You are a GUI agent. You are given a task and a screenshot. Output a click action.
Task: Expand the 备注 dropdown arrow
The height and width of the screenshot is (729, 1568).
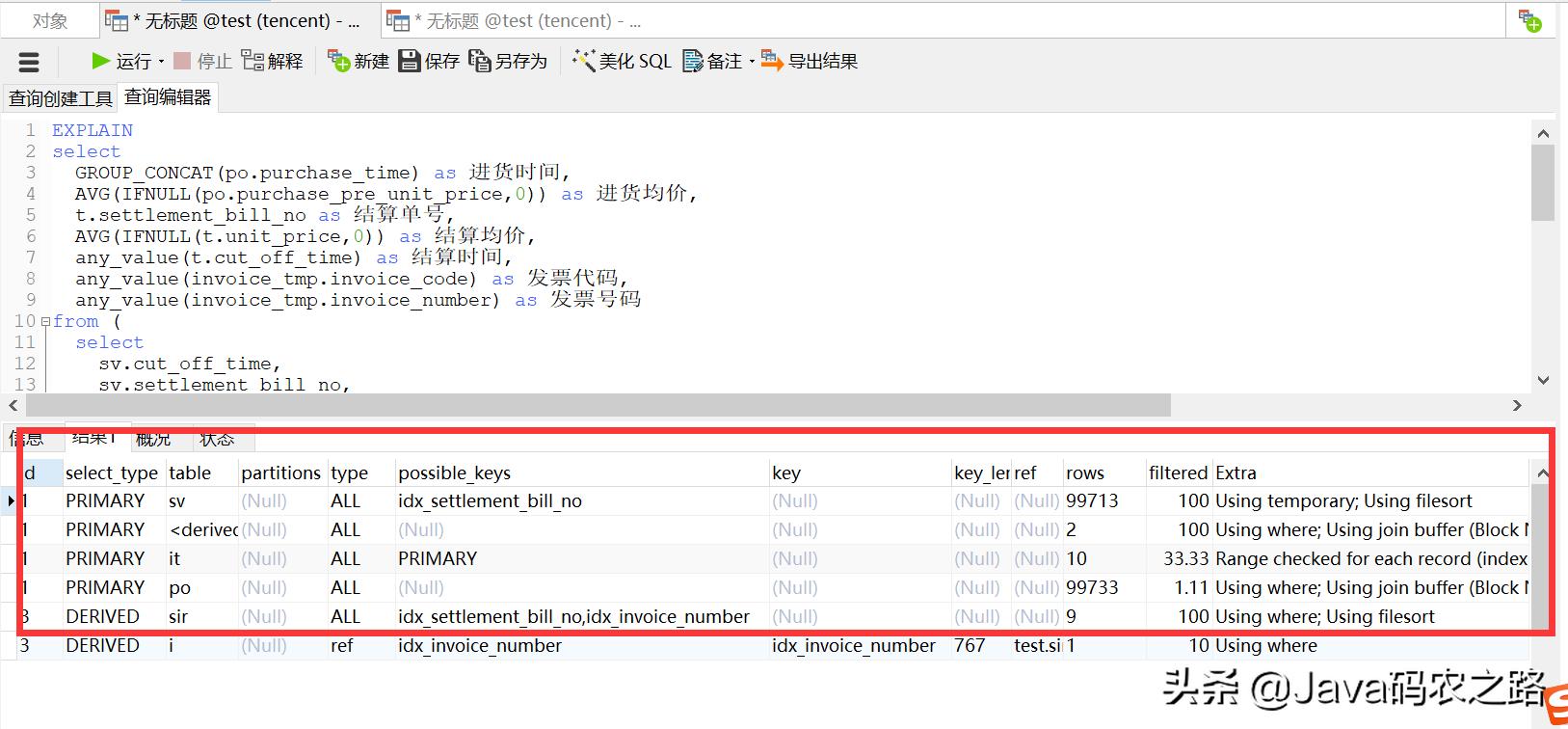click(751, 62)
